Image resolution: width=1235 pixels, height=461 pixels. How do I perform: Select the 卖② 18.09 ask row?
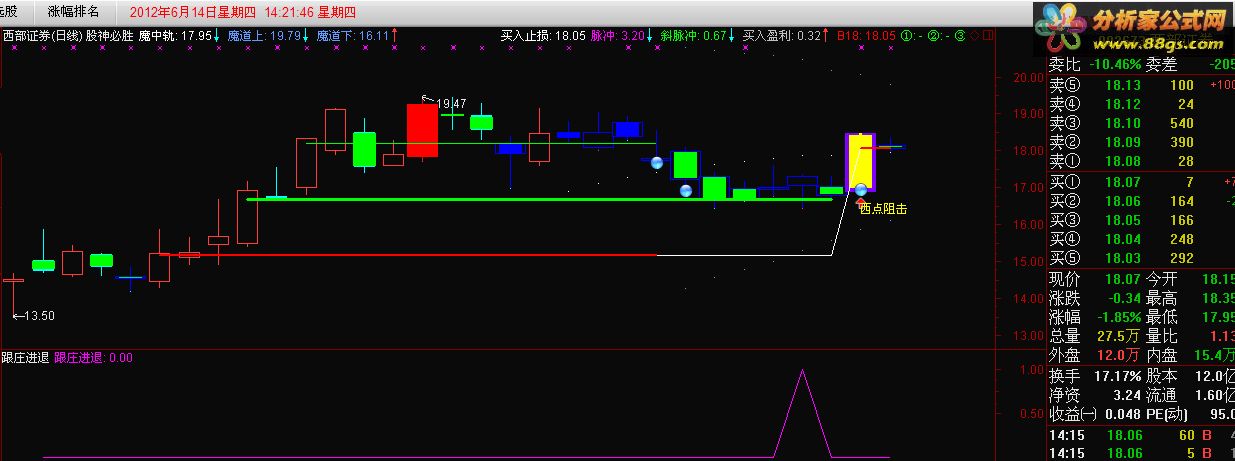click(1141, 142)
